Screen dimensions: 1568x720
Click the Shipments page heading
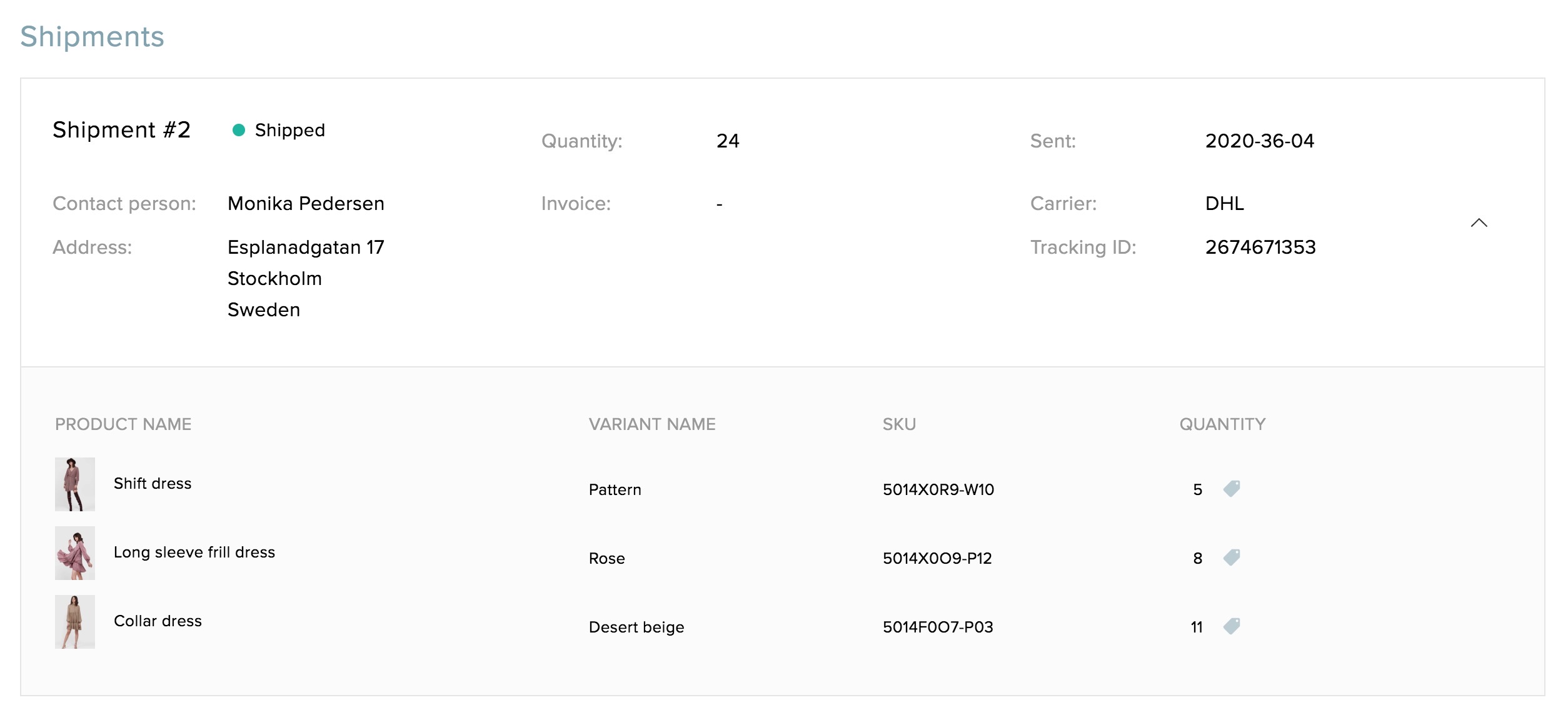click(x=92, y=37)
